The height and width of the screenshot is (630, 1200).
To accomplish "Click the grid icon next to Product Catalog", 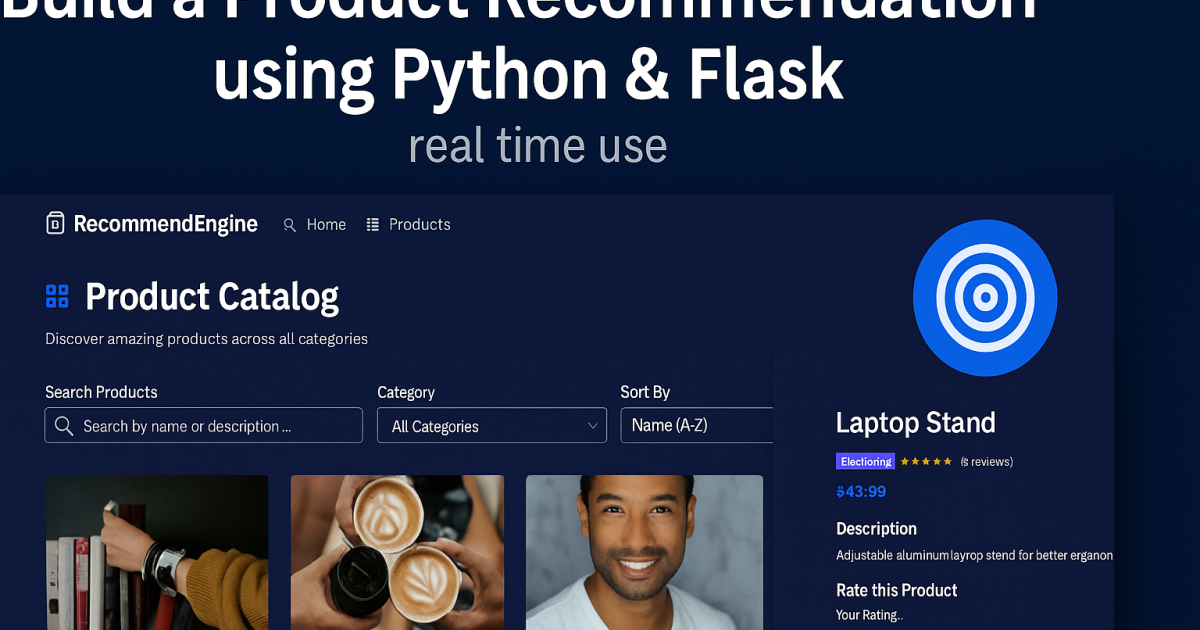I will click(57, 296).
